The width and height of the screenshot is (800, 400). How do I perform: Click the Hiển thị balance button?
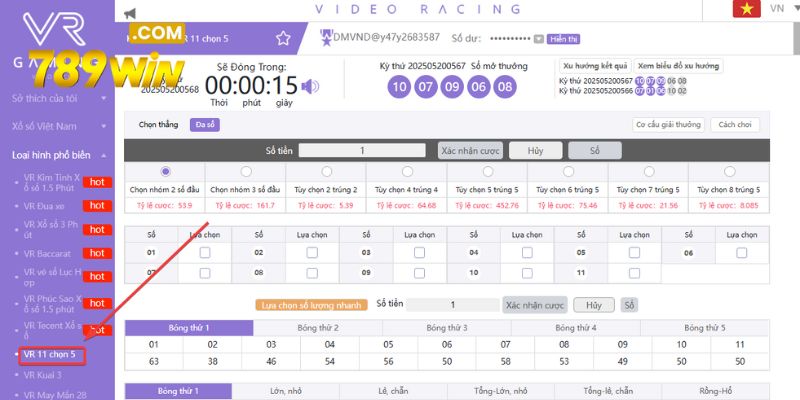pyautogui.click(x=563, y=39)
